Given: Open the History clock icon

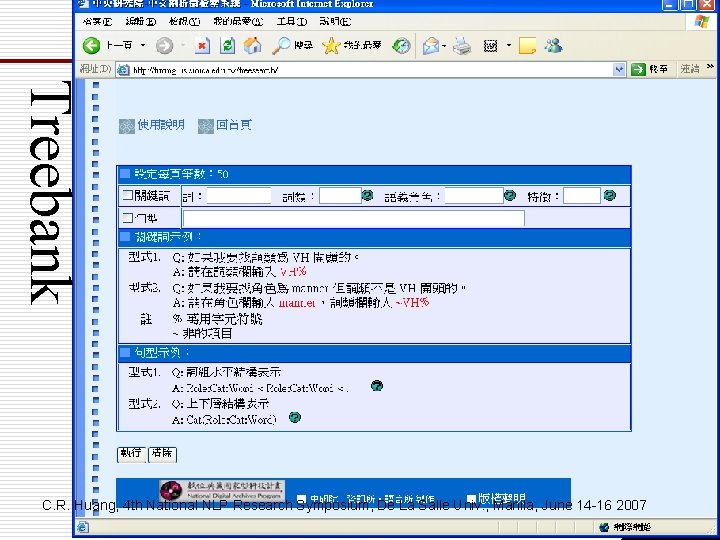Looking at the screenshot, I should click(401, 45).
